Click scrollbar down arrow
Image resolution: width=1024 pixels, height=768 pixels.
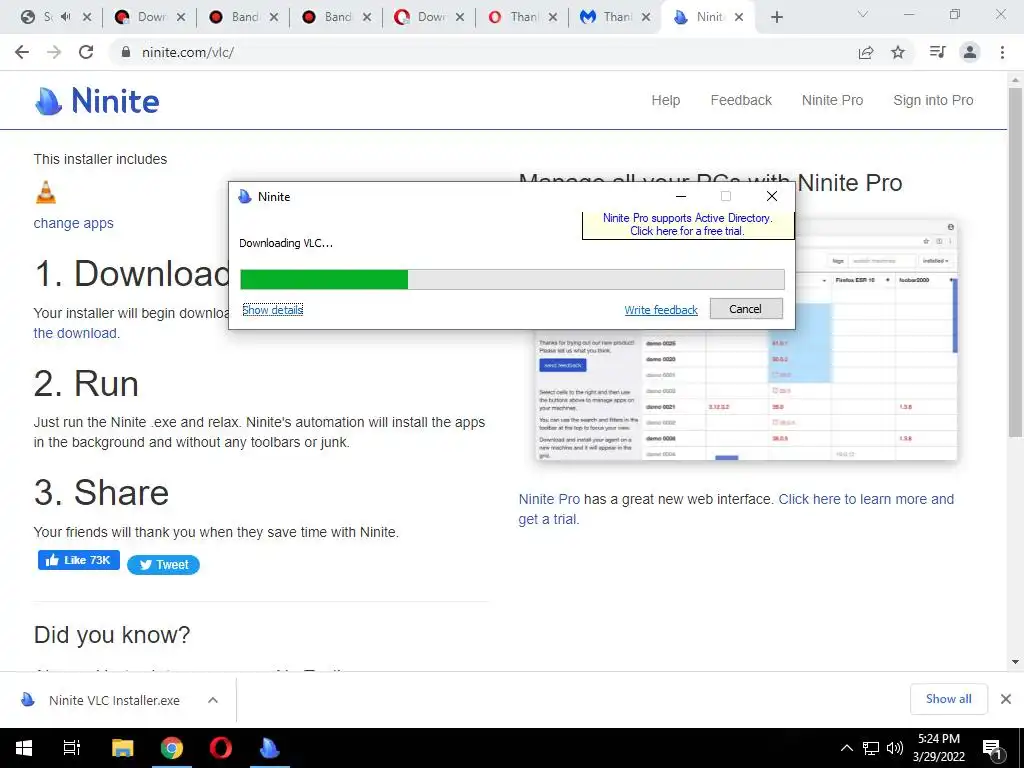(1015, 662)
